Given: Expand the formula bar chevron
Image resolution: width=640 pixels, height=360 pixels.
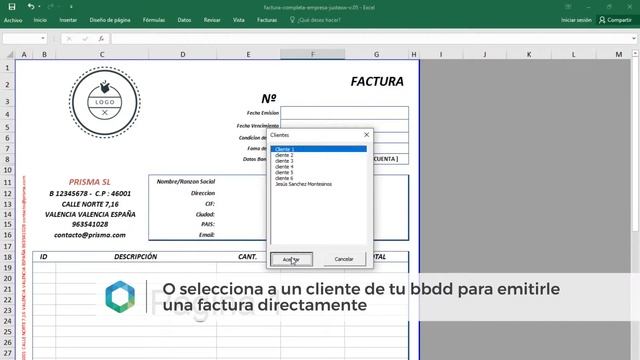Looking at the screenshot, I should click(x=634, y=38).
